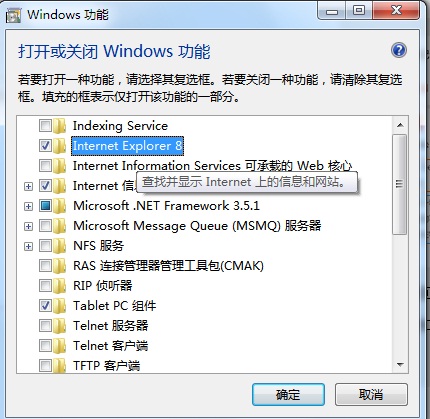Expand the NFS 服务 tree node
430x419 pixels.
pos(29,246)
